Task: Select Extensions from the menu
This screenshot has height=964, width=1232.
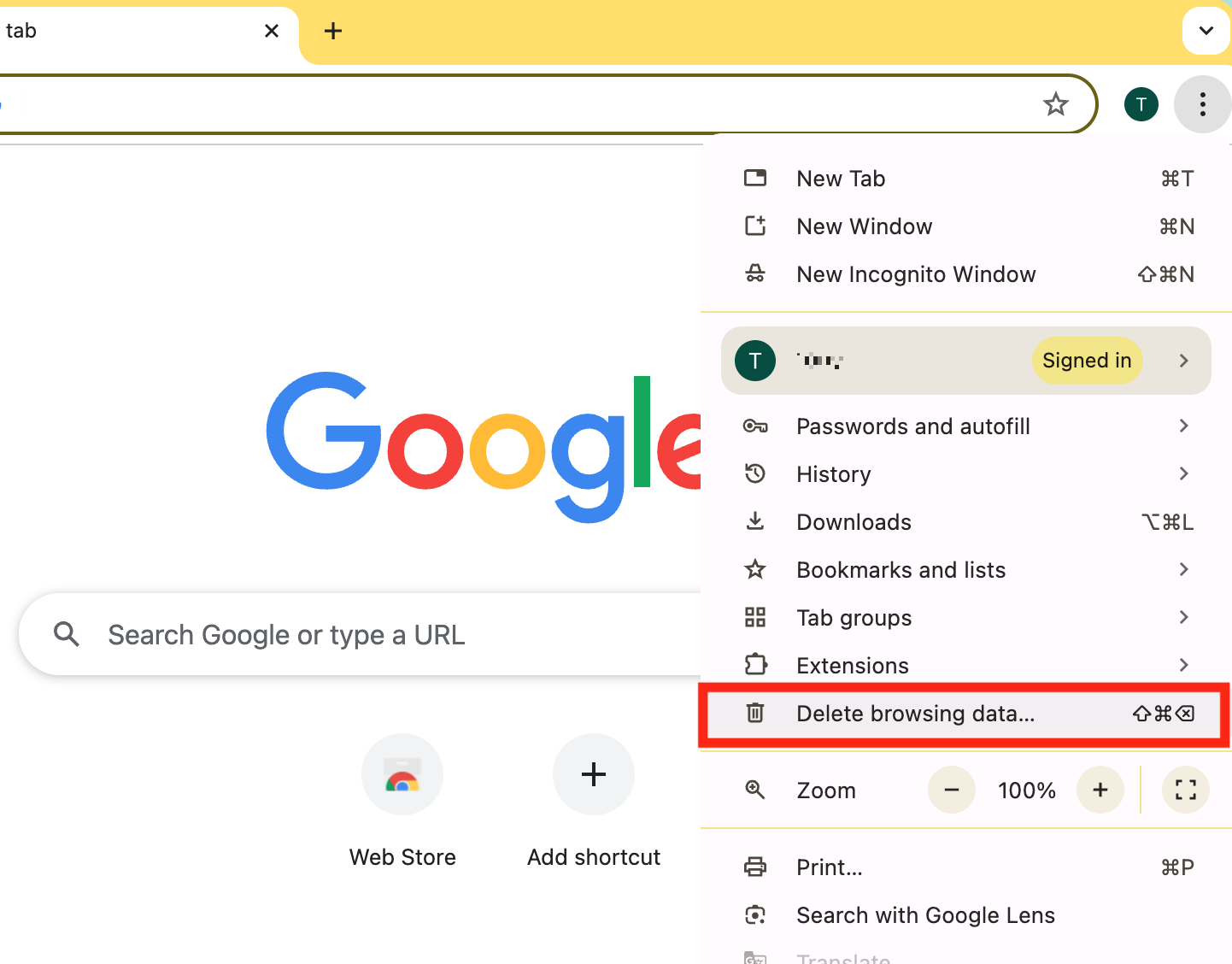Action: click(x=852, y=665)
